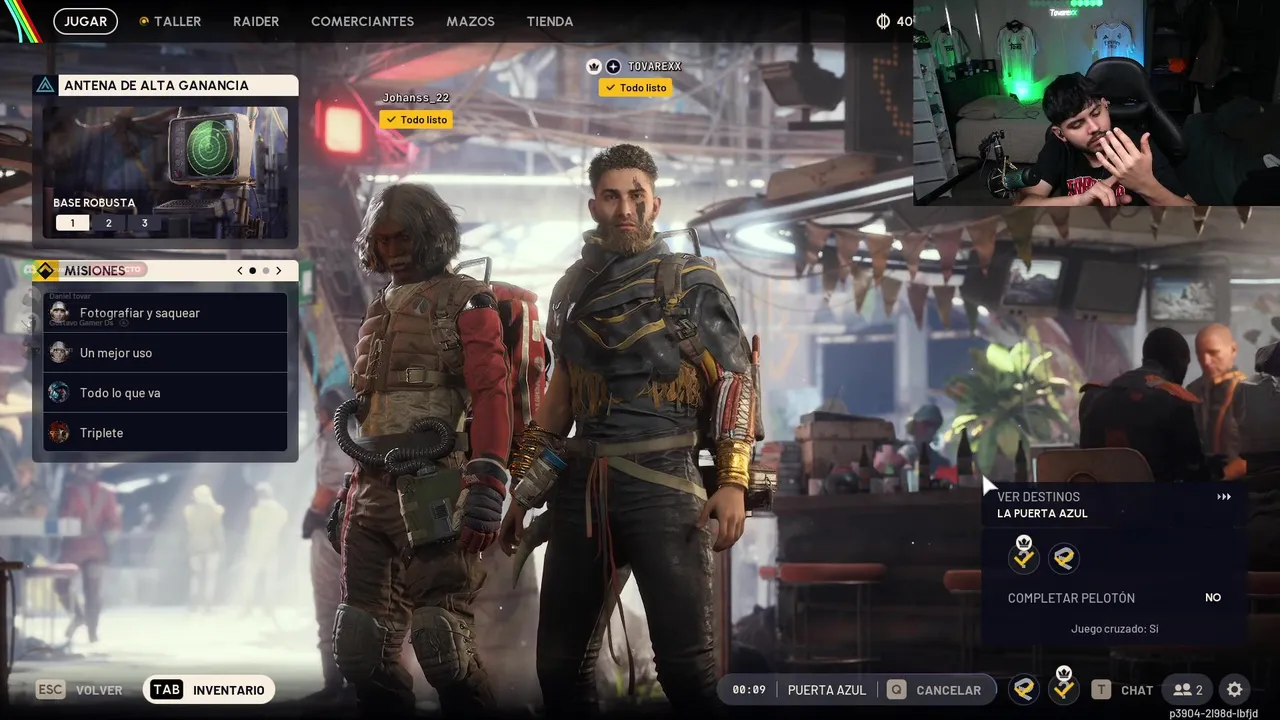
Task: Click VOLVER to go back
Action: coord(99,690)
